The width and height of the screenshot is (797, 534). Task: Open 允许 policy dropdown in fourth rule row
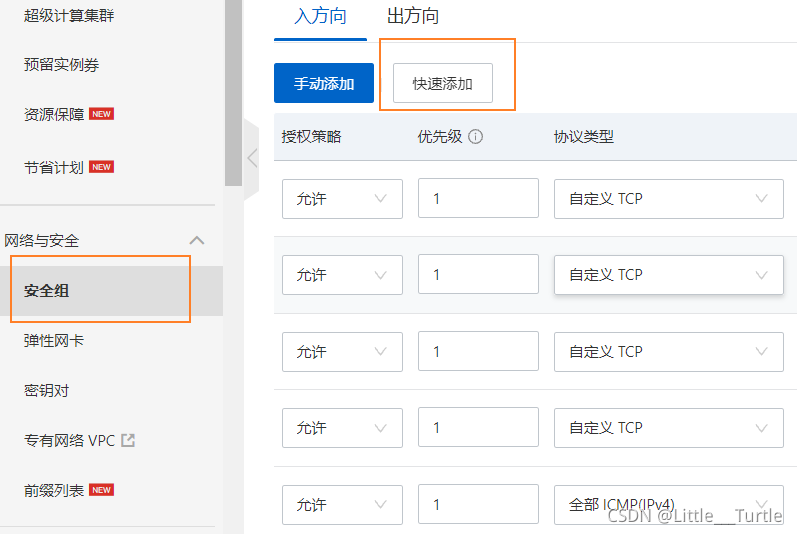point(342,428)
